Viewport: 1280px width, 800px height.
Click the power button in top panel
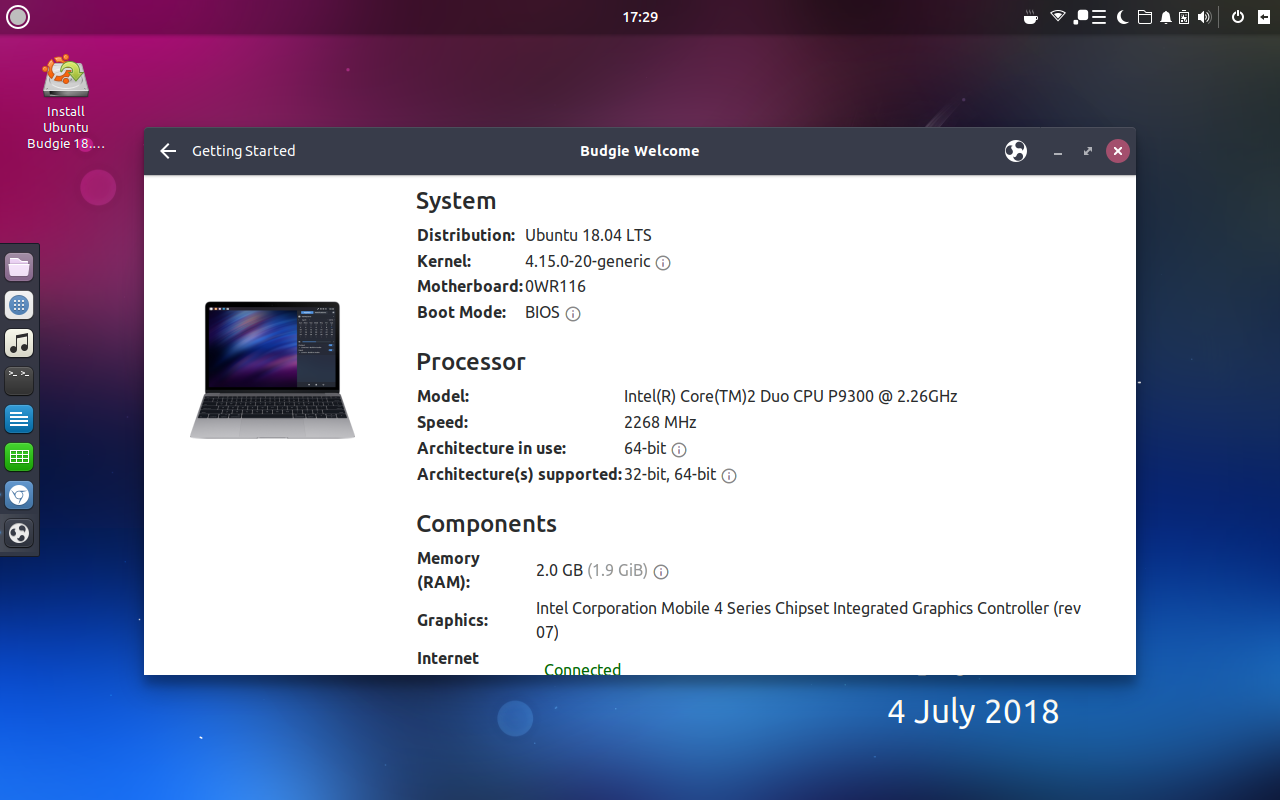click(1238, 17)
